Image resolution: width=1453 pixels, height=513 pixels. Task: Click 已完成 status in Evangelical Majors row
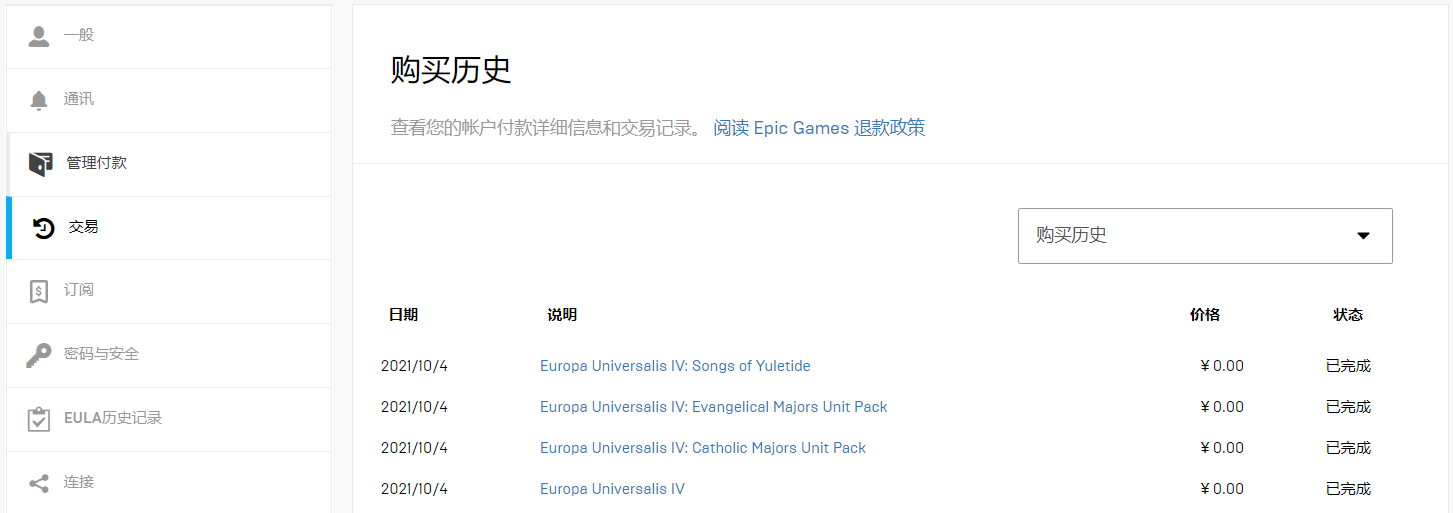pos(1348,407)
